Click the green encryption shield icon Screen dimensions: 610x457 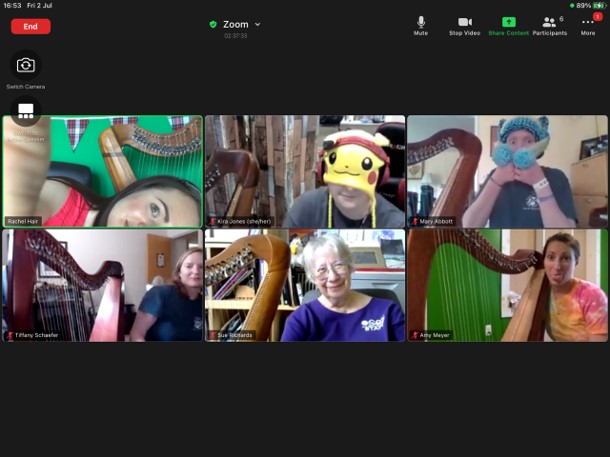tap(213, 24)
